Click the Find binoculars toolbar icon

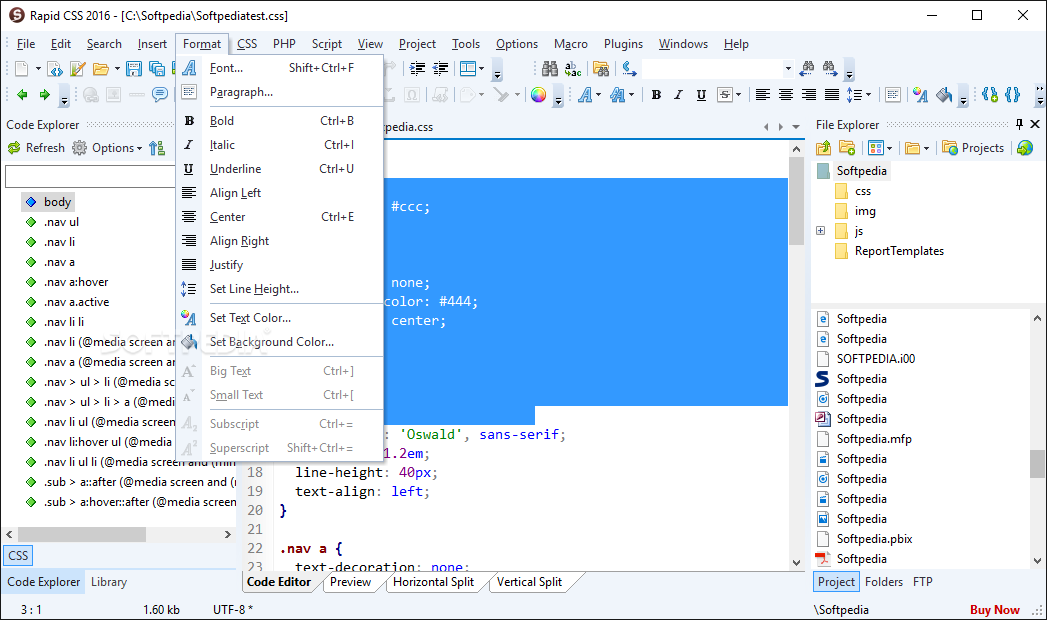(550, 68)
